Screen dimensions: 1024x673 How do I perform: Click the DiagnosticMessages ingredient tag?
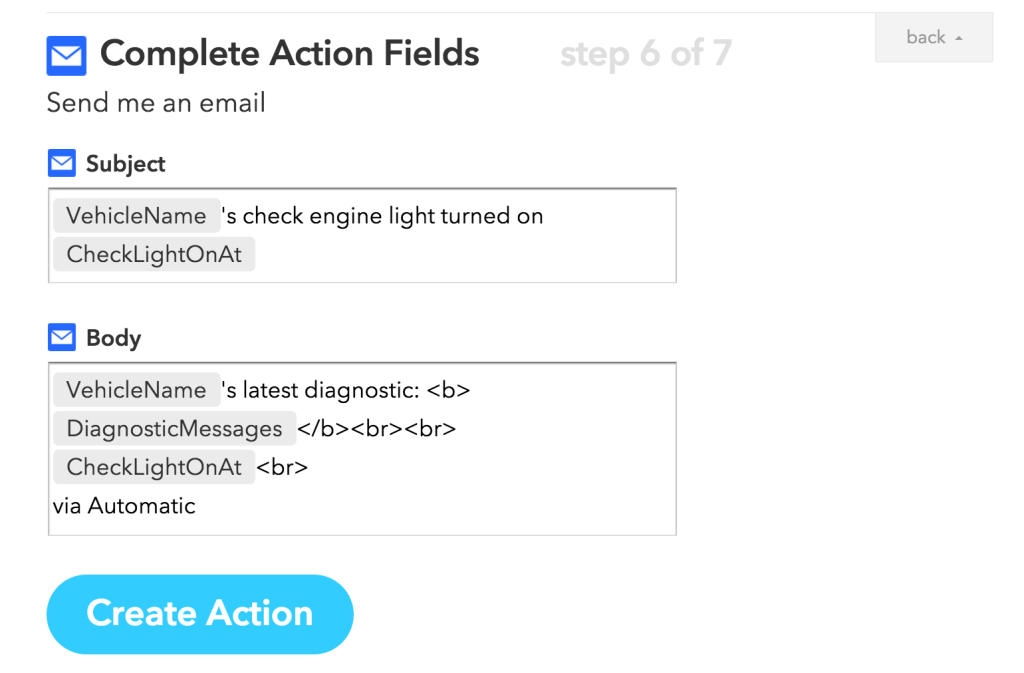[174, 429]
